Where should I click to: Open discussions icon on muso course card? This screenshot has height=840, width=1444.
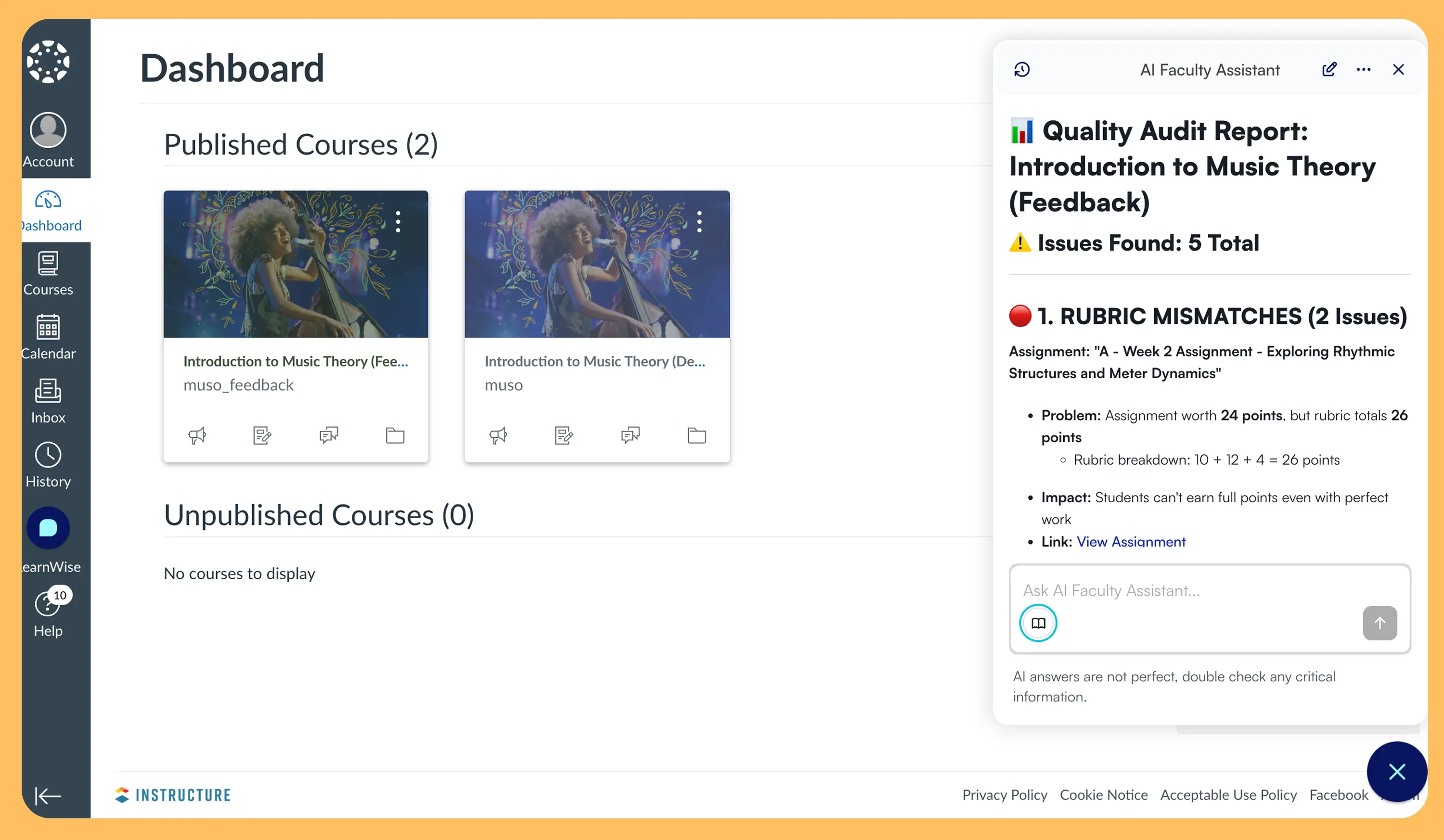631,435
